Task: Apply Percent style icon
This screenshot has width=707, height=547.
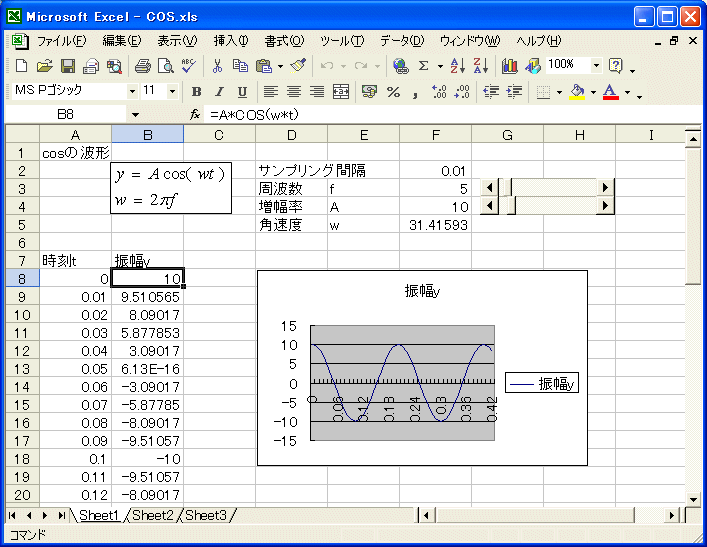Action: [393, 92]
